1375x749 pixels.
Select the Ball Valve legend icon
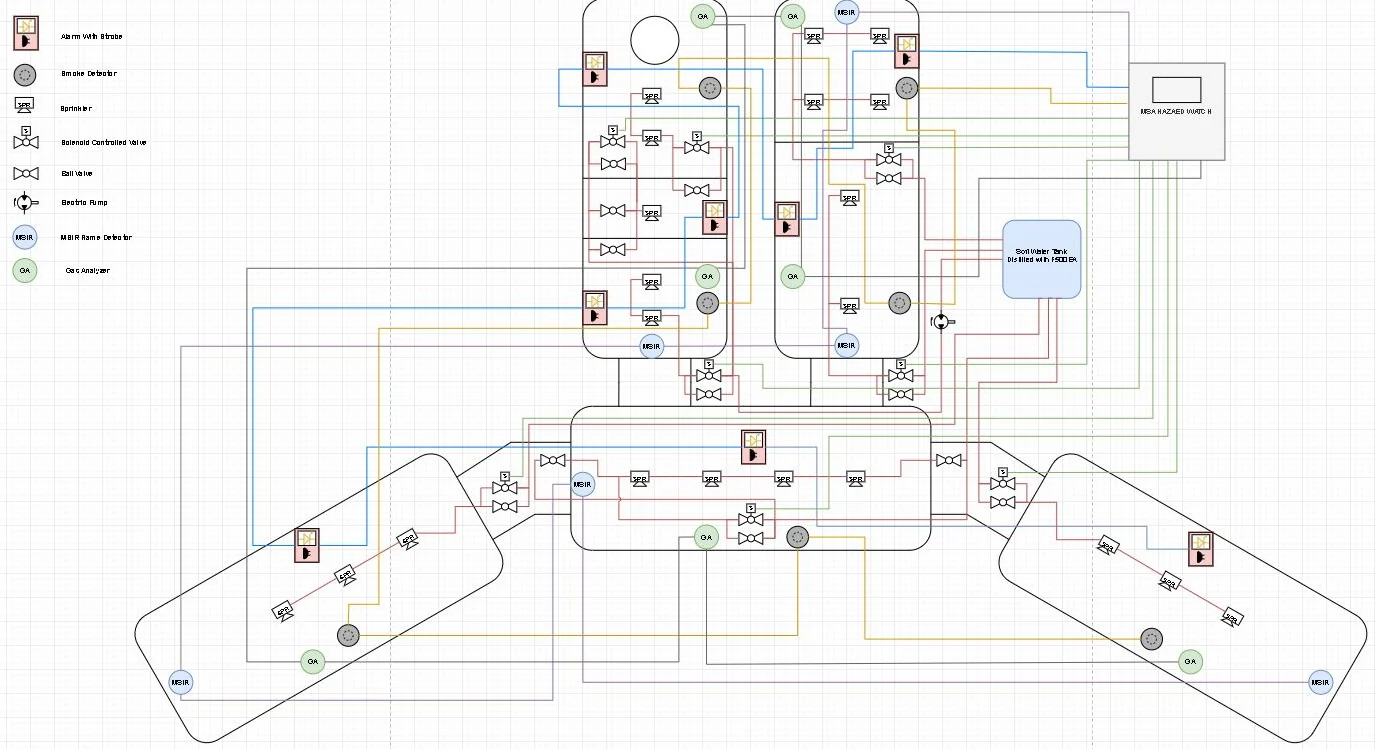[x=25, y=173]
